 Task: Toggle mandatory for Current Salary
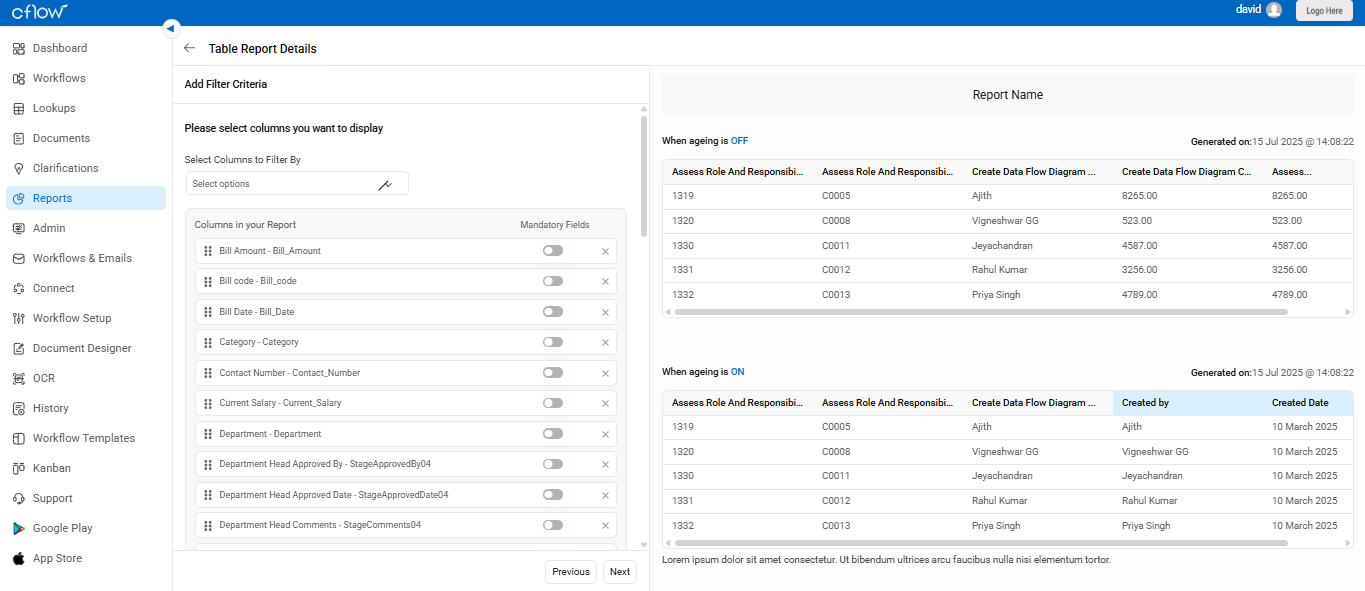click(x=553, y=403)
